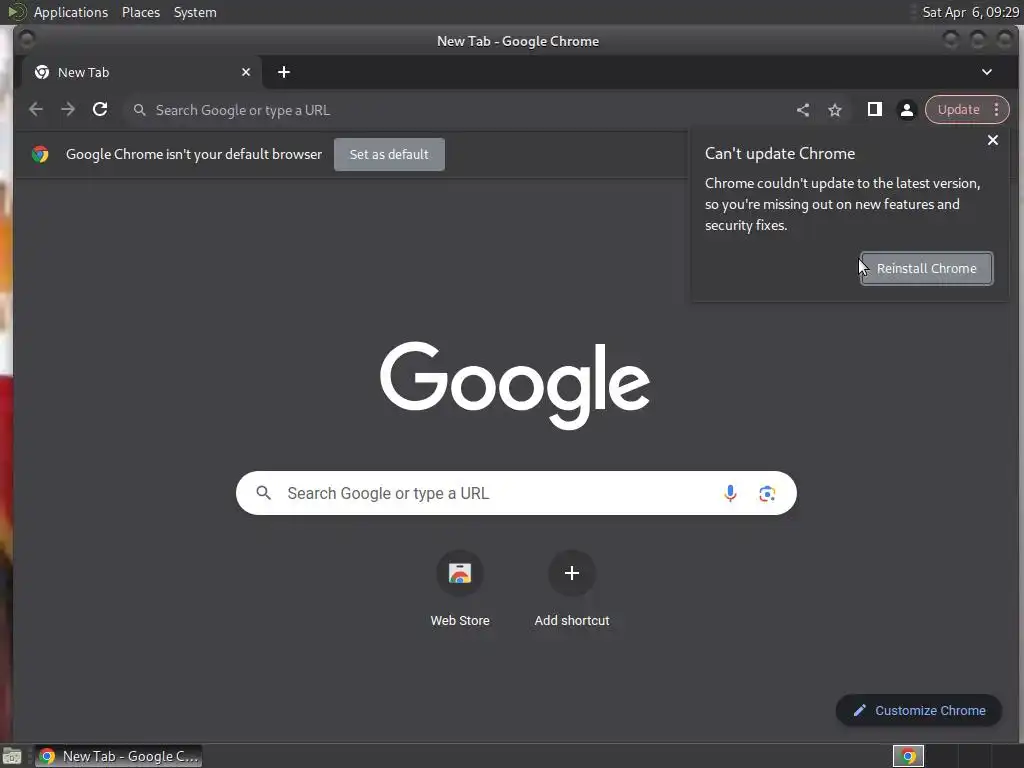
Task: Select the New Tab tab
Action: point(142,72)
